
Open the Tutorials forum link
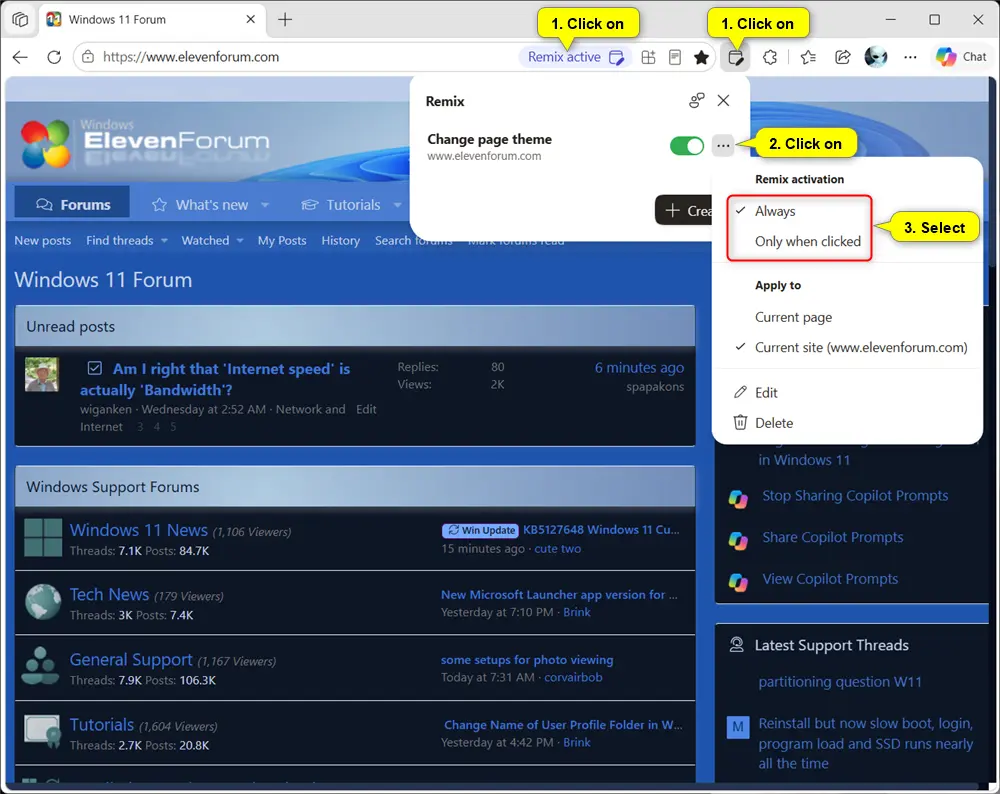101,725
